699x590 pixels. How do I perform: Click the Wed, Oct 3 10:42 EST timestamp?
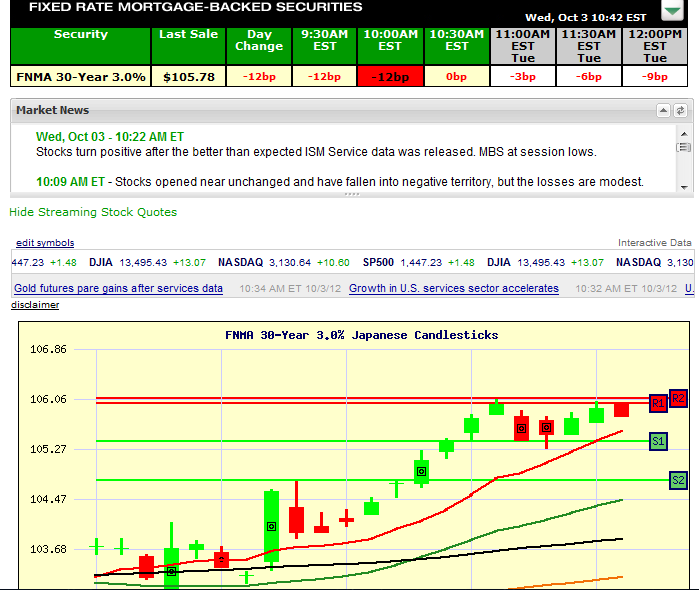point(585,17)
